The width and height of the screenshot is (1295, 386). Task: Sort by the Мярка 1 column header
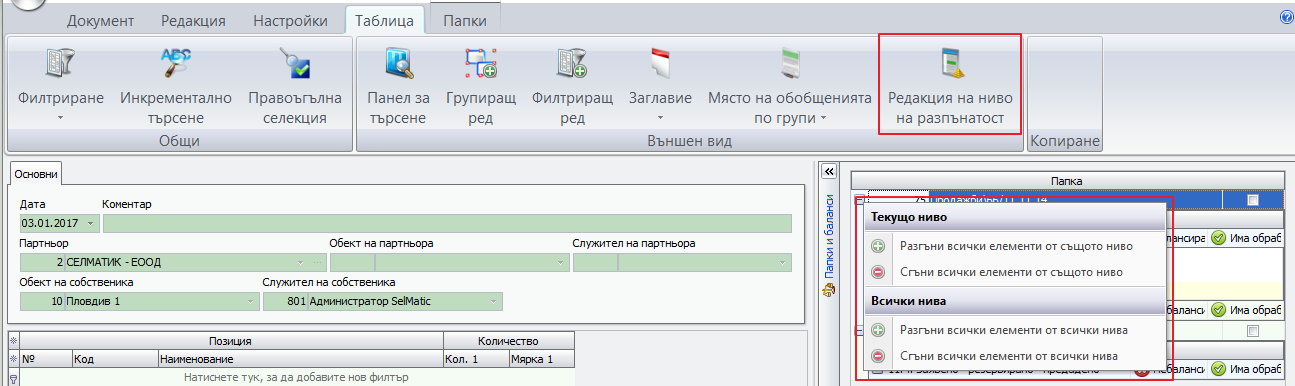click(x=541, y=358)
